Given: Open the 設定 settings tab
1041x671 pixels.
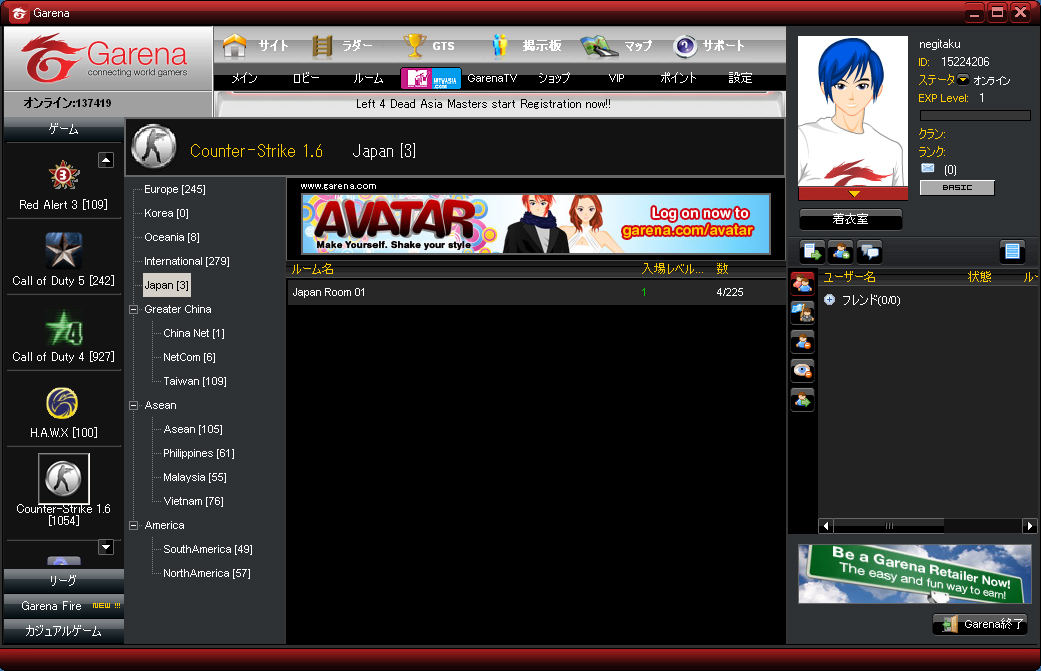Looking at the screenshot, I should click(740, 78).
